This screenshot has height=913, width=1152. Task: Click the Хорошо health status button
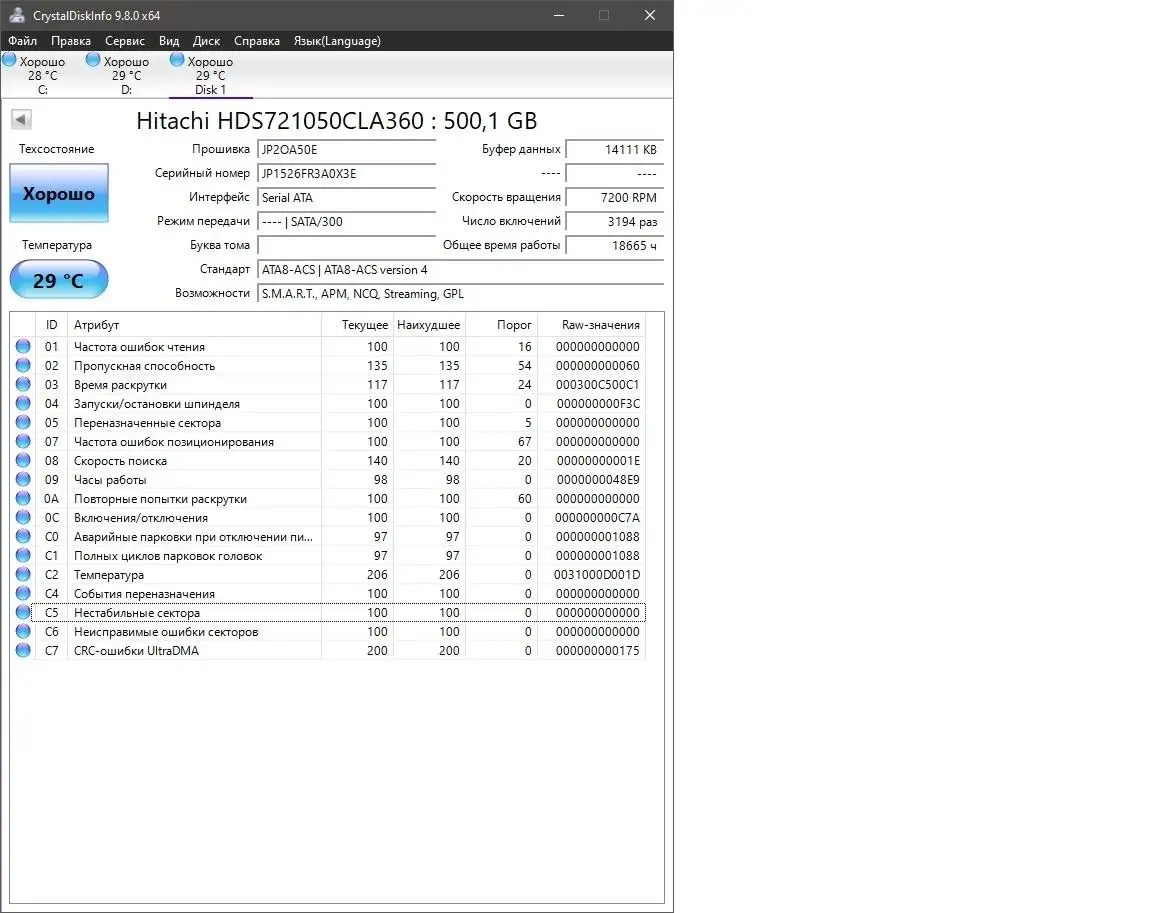coord(59,194)
